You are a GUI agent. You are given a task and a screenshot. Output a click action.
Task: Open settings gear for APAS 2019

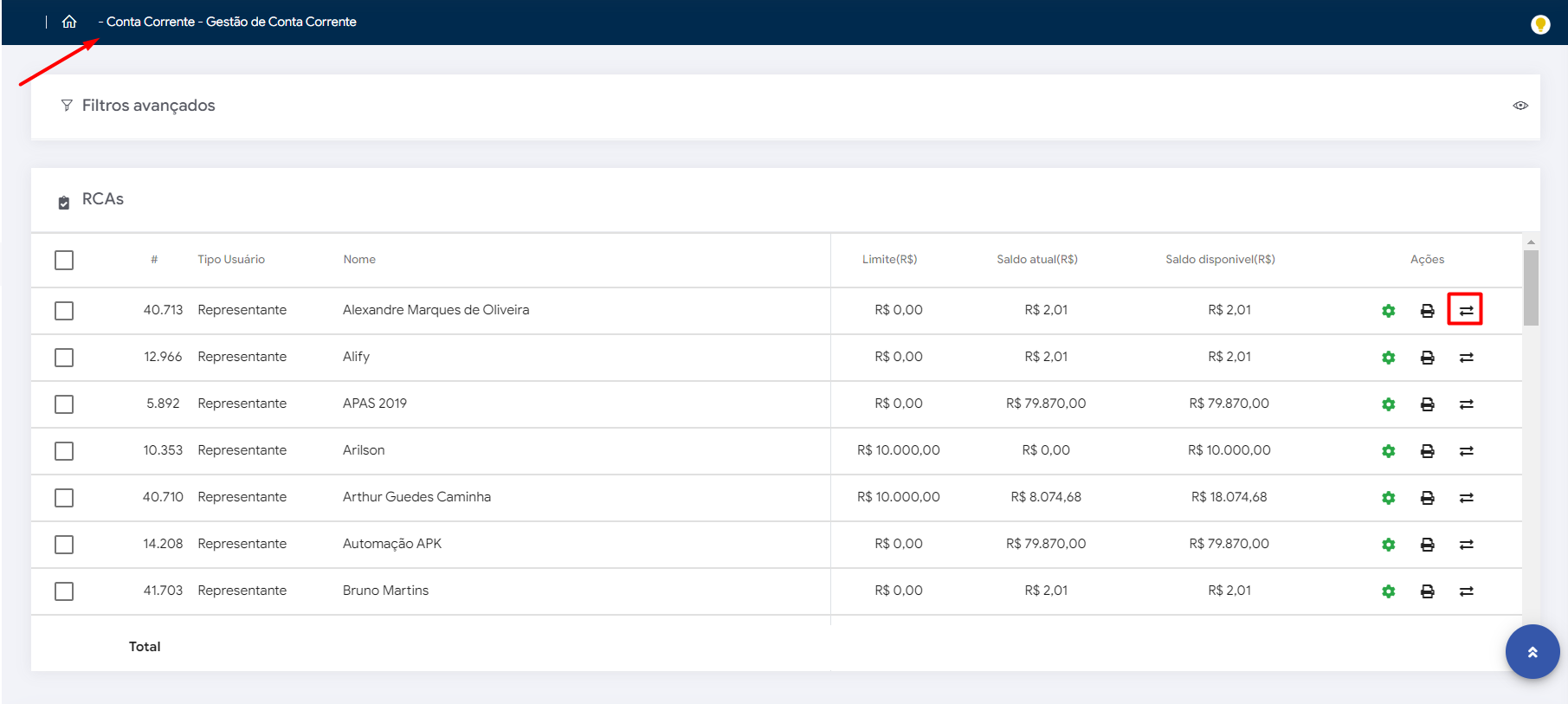point(1388,404)
